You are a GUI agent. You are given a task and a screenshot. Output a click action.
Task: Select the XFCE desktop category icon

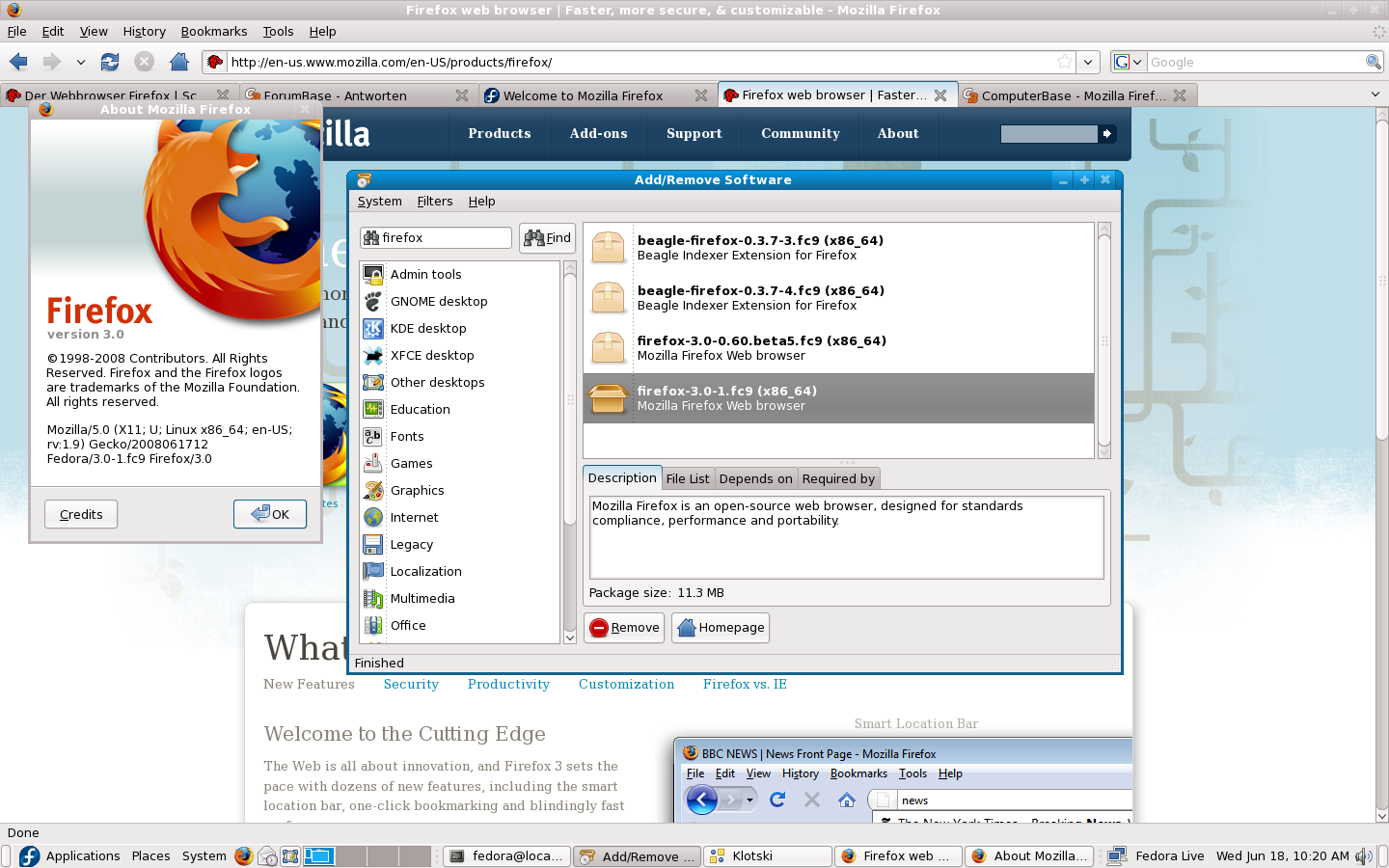point(373,355)
